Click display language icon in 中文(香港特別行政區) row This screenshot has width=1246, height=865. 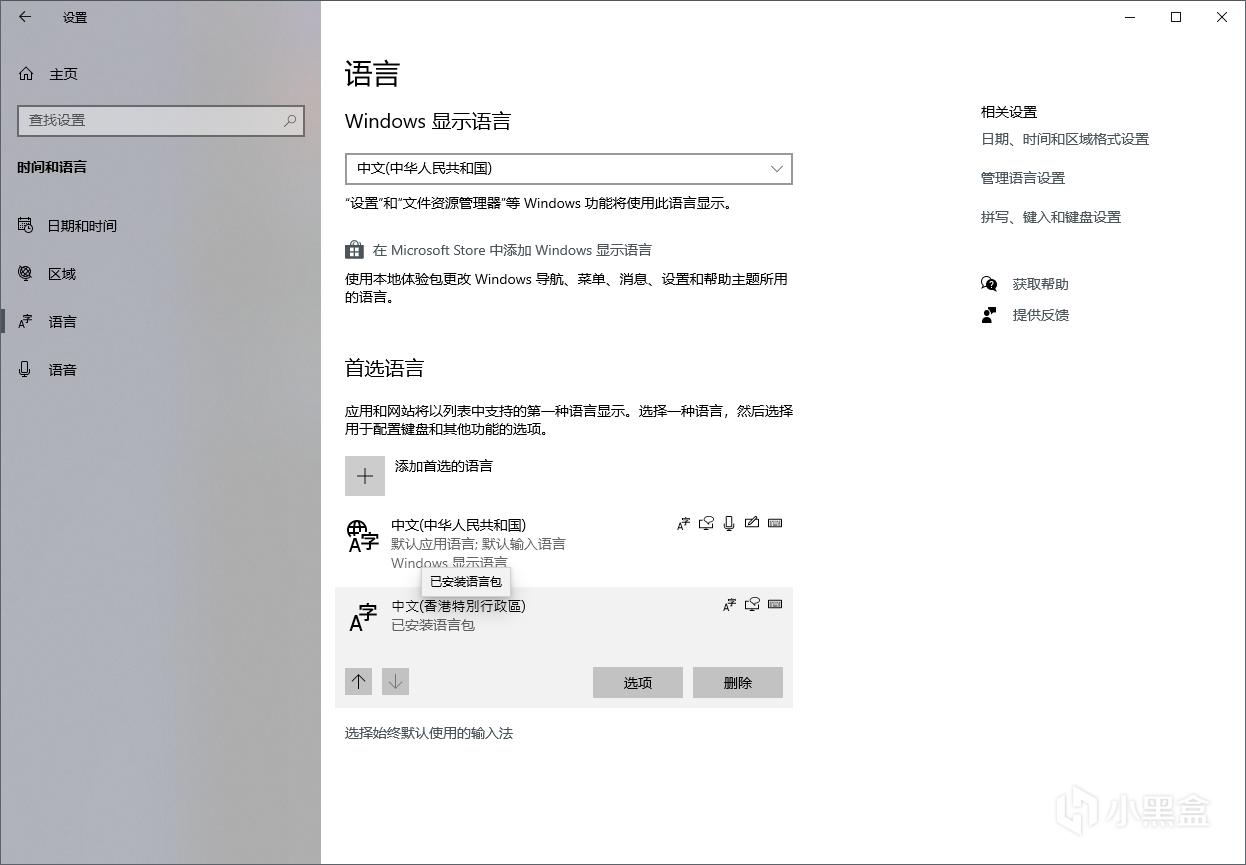729,604
